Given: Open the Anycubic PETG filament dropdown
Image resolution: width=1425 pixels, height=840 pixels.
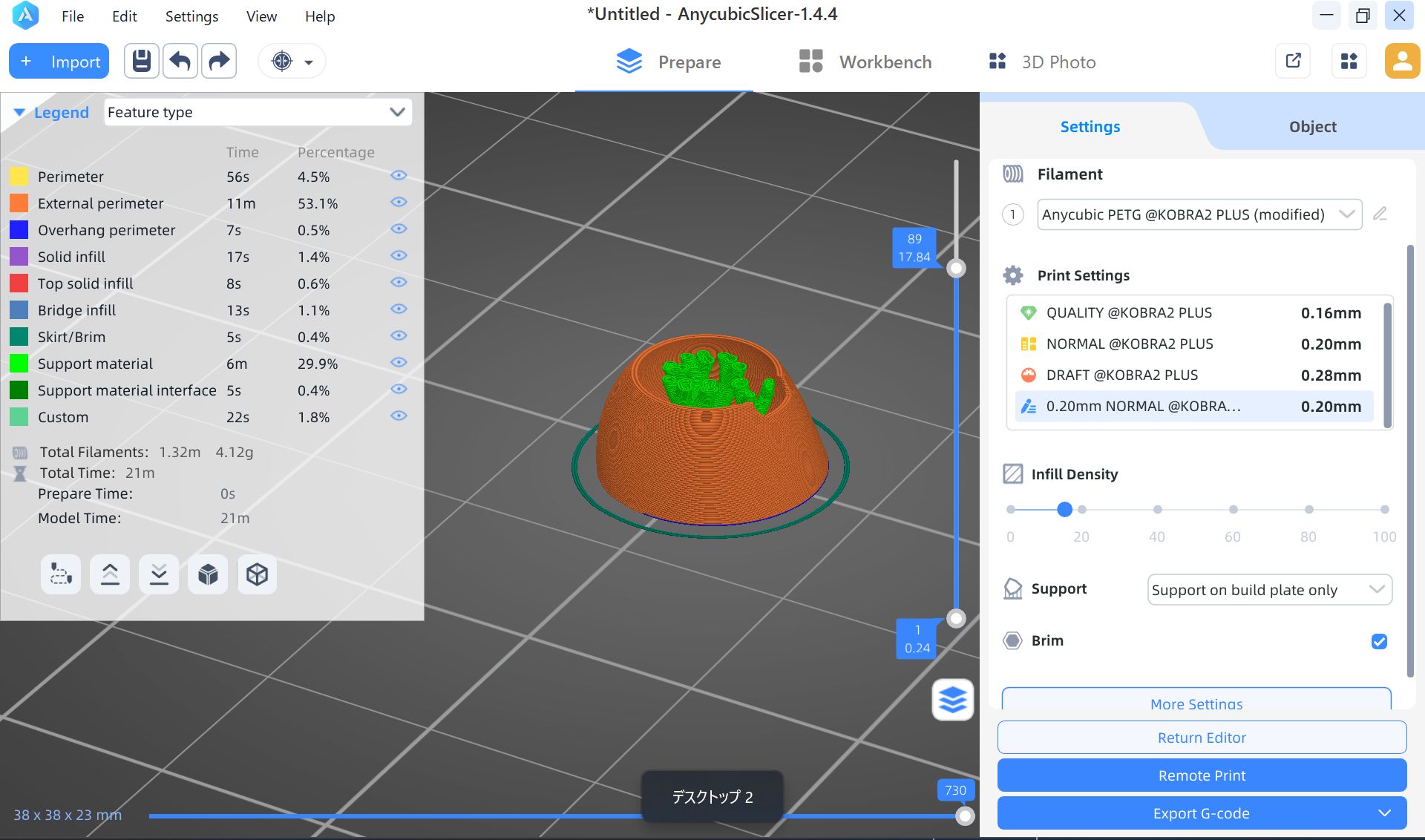Looking at the screenshot, I should pos(1199,214).
